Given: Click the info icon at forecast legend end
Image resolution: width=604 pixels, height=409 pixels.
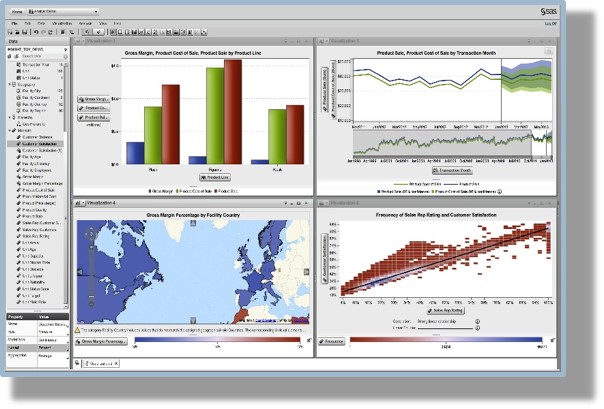Looking at the screenshot, I should (x=500, y=191).
